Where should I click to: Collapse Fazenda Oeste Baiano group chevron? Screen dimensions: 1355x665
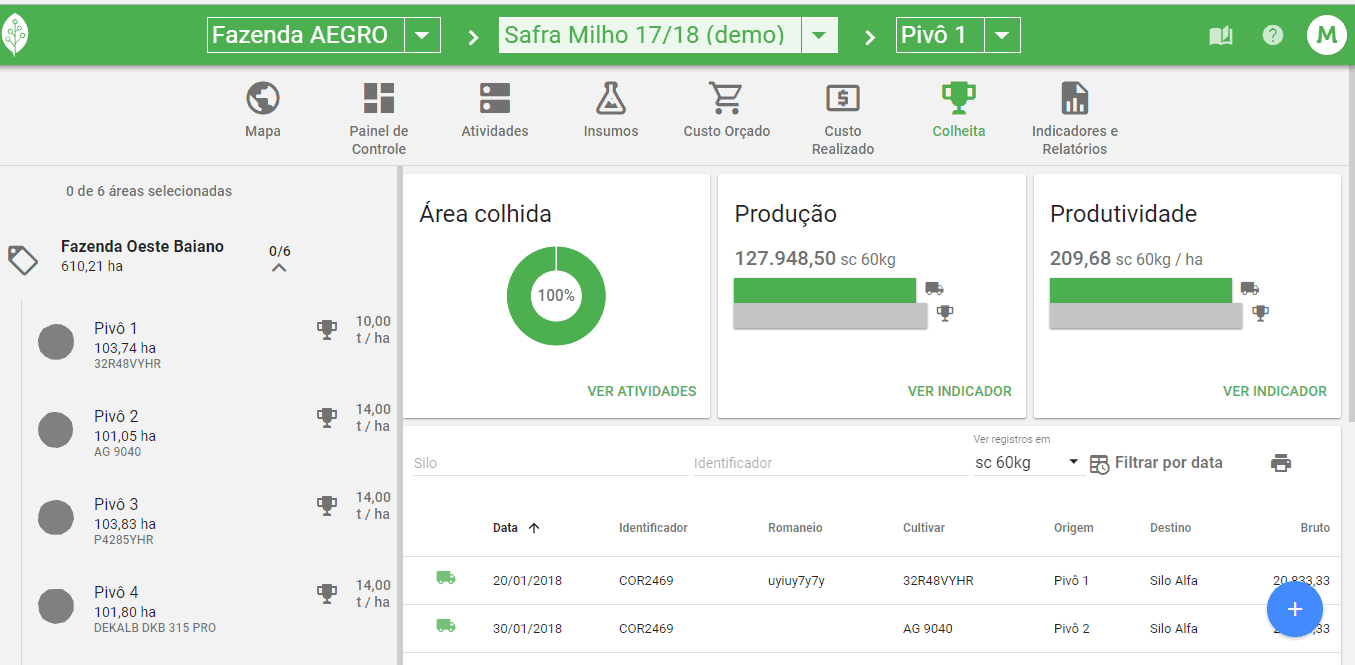pyautogui.click(x=279, y=267)
